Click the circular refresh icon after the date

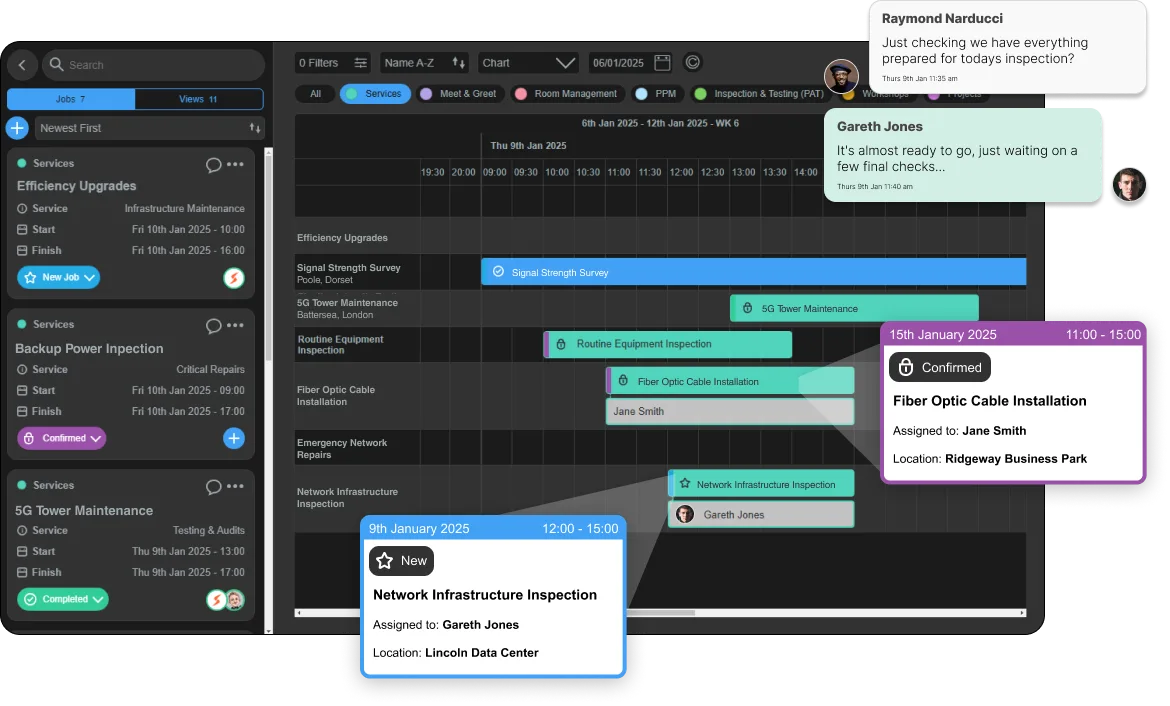click(693, 63)
